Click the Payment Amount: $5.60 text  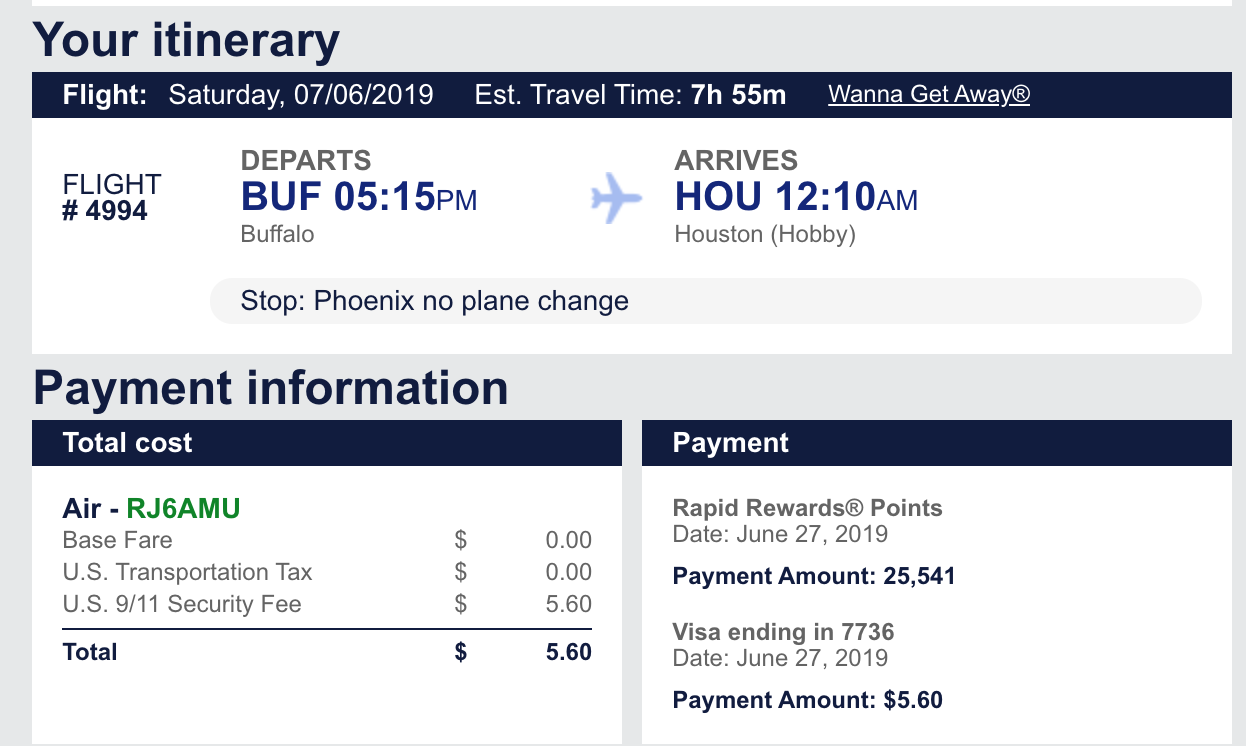tap(807, 700)
